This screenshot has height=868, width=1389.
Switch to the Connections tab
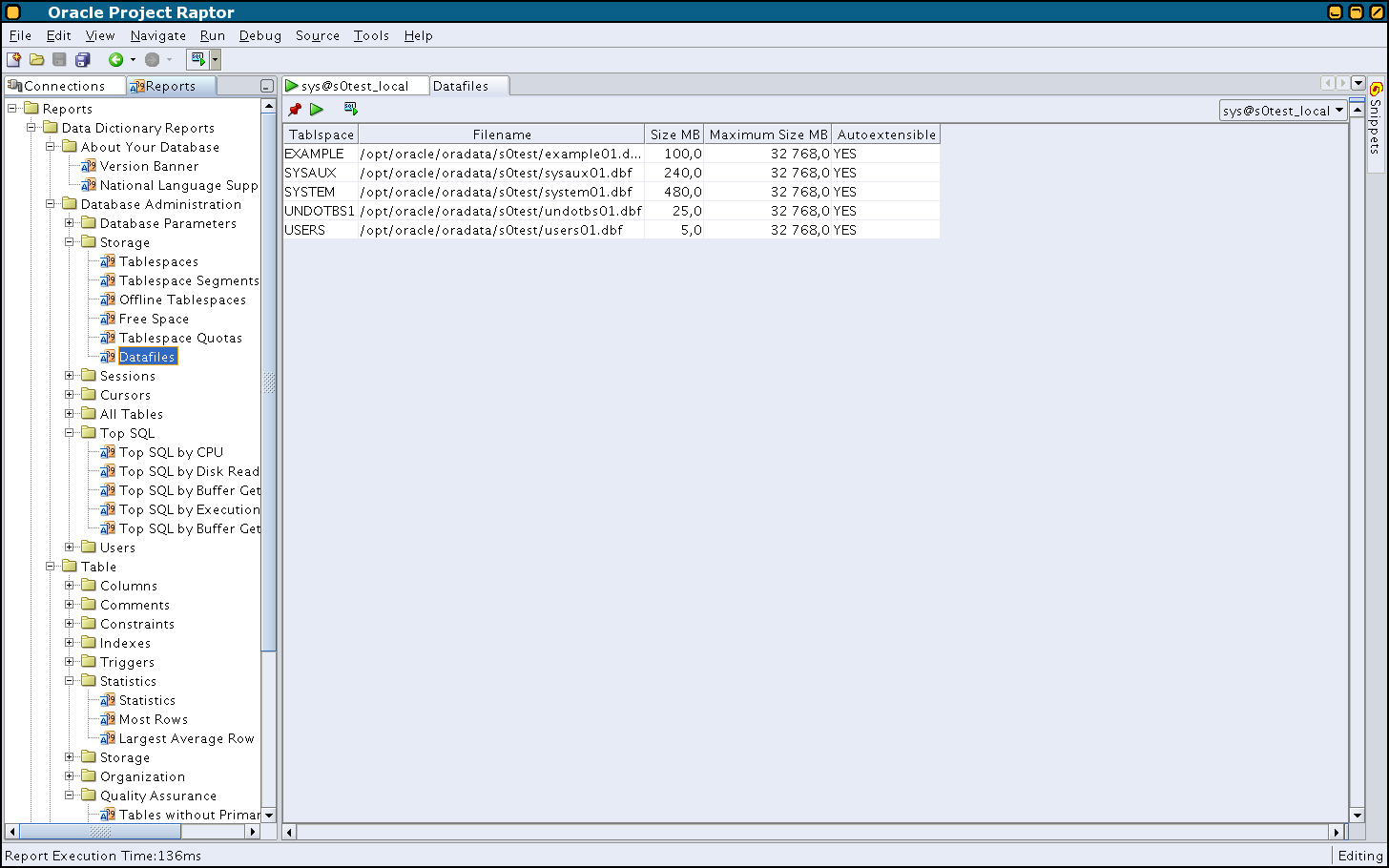coord(64,86)
